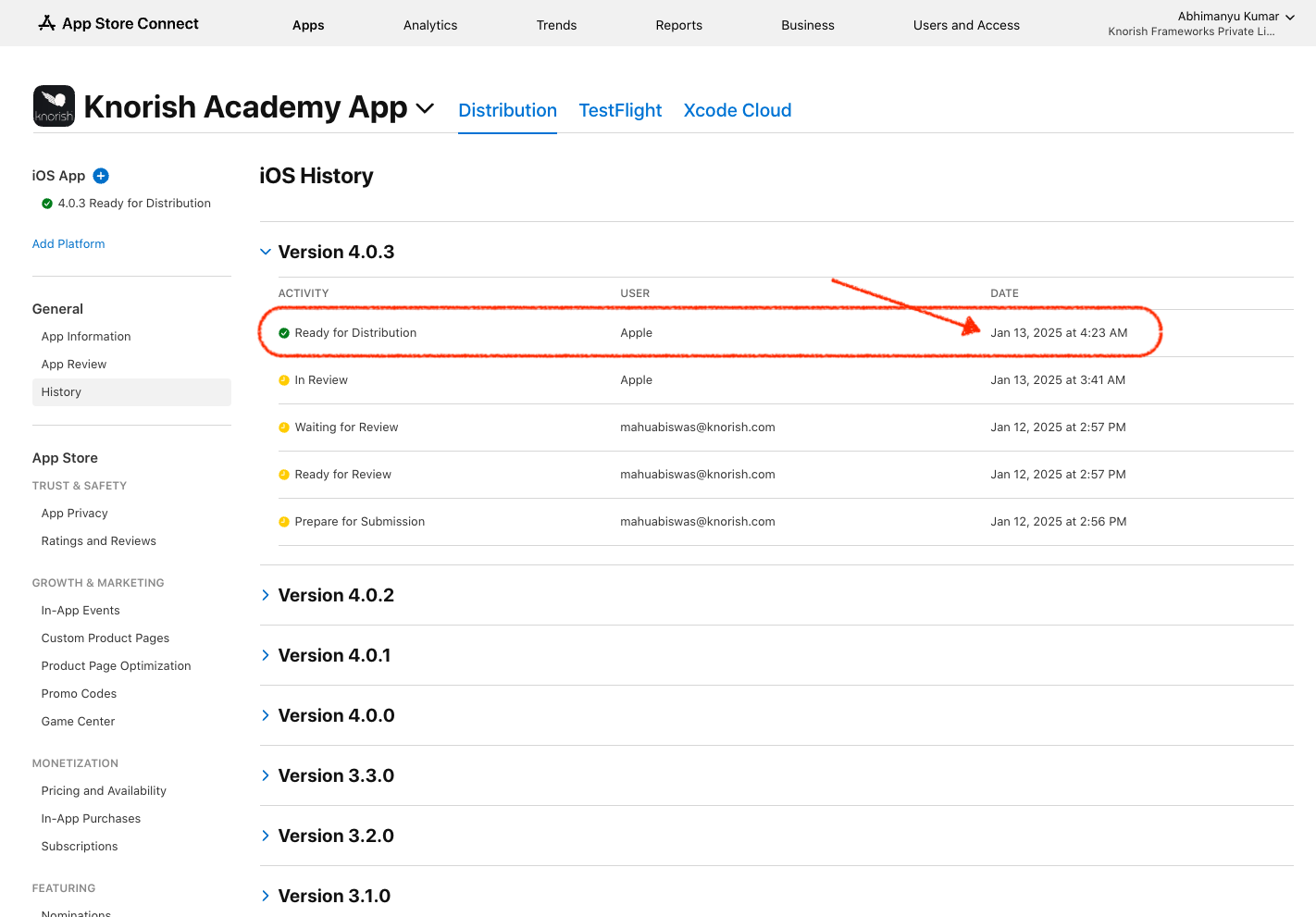Open Reports in top navigation
1316x917 pixels.
coord(678,25)
